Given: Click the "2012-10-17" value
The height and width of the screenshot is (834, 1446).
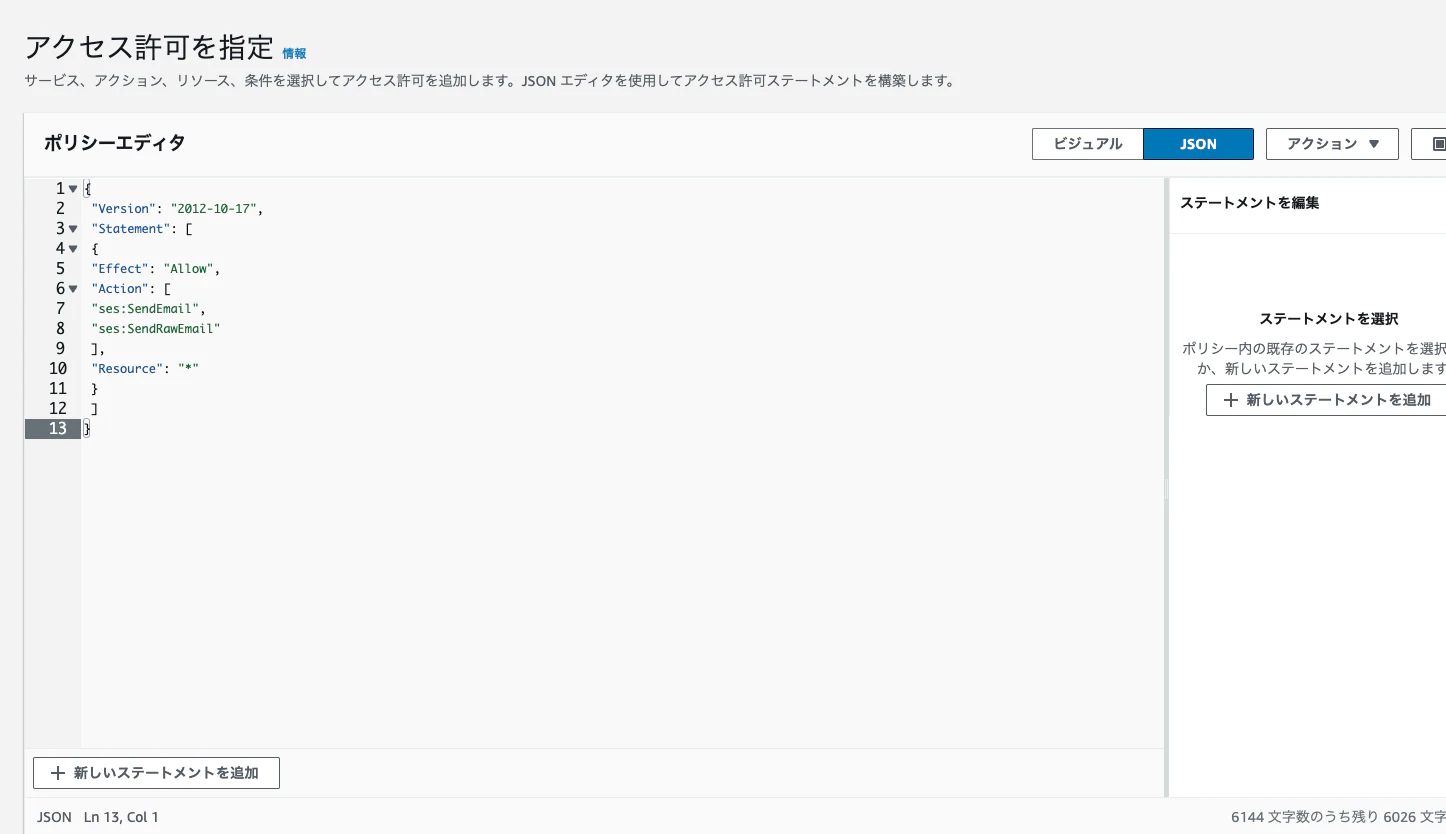Looking at the screenshot, I should click(x=216, y=209).
